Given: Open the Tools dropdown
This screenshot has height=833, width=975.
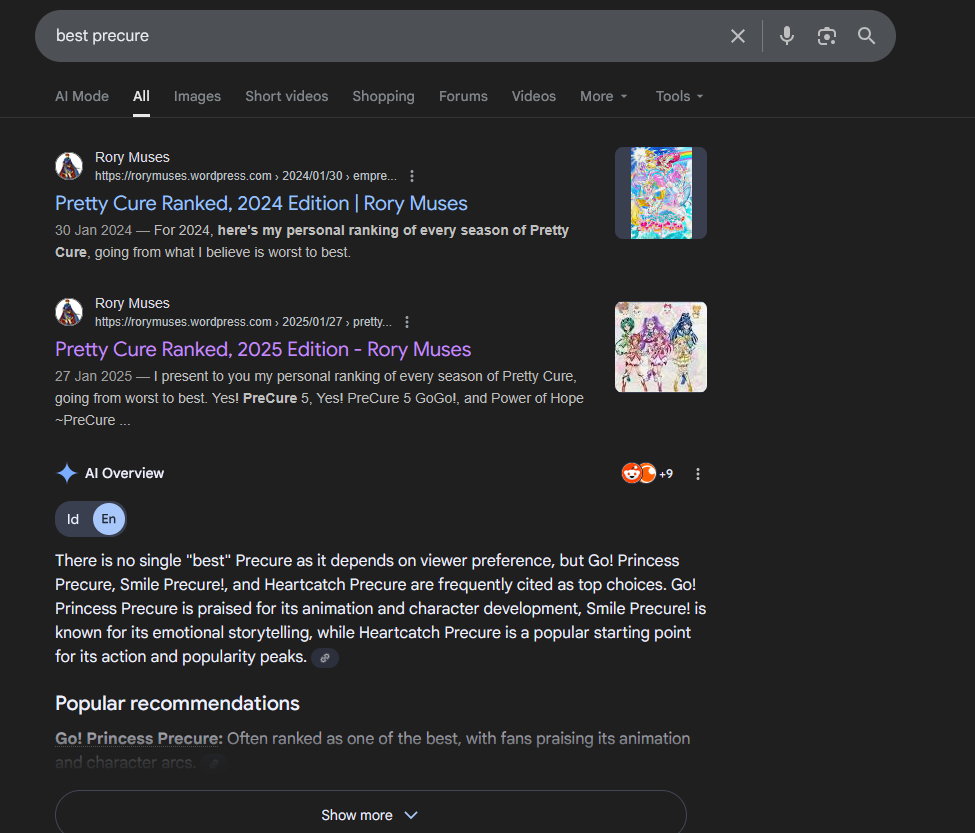Looking at the screenshot, I should pos(679,96).
